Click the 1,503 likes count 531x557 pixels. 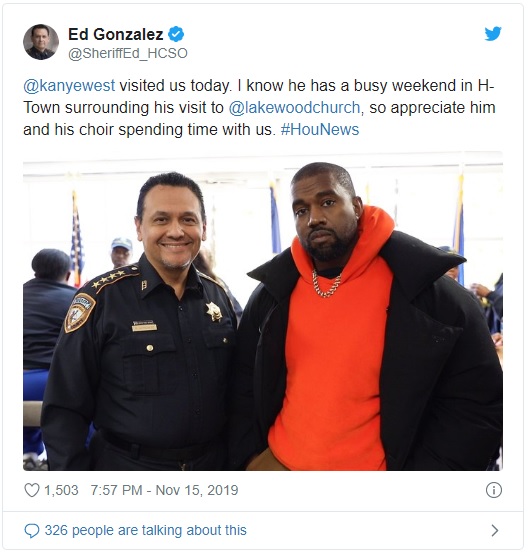[61, 490]
